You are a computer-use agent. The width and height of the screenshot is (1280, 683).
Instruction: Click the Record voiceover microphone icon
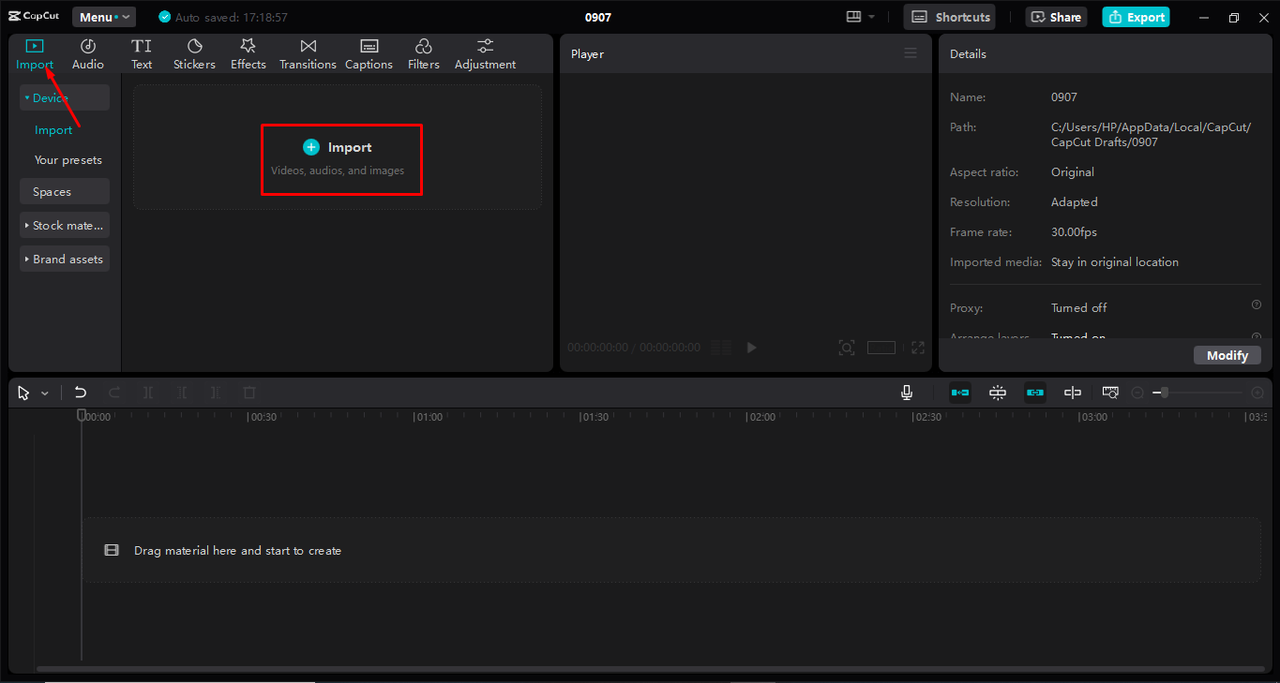pyautogui.click(x=907, y=393)
